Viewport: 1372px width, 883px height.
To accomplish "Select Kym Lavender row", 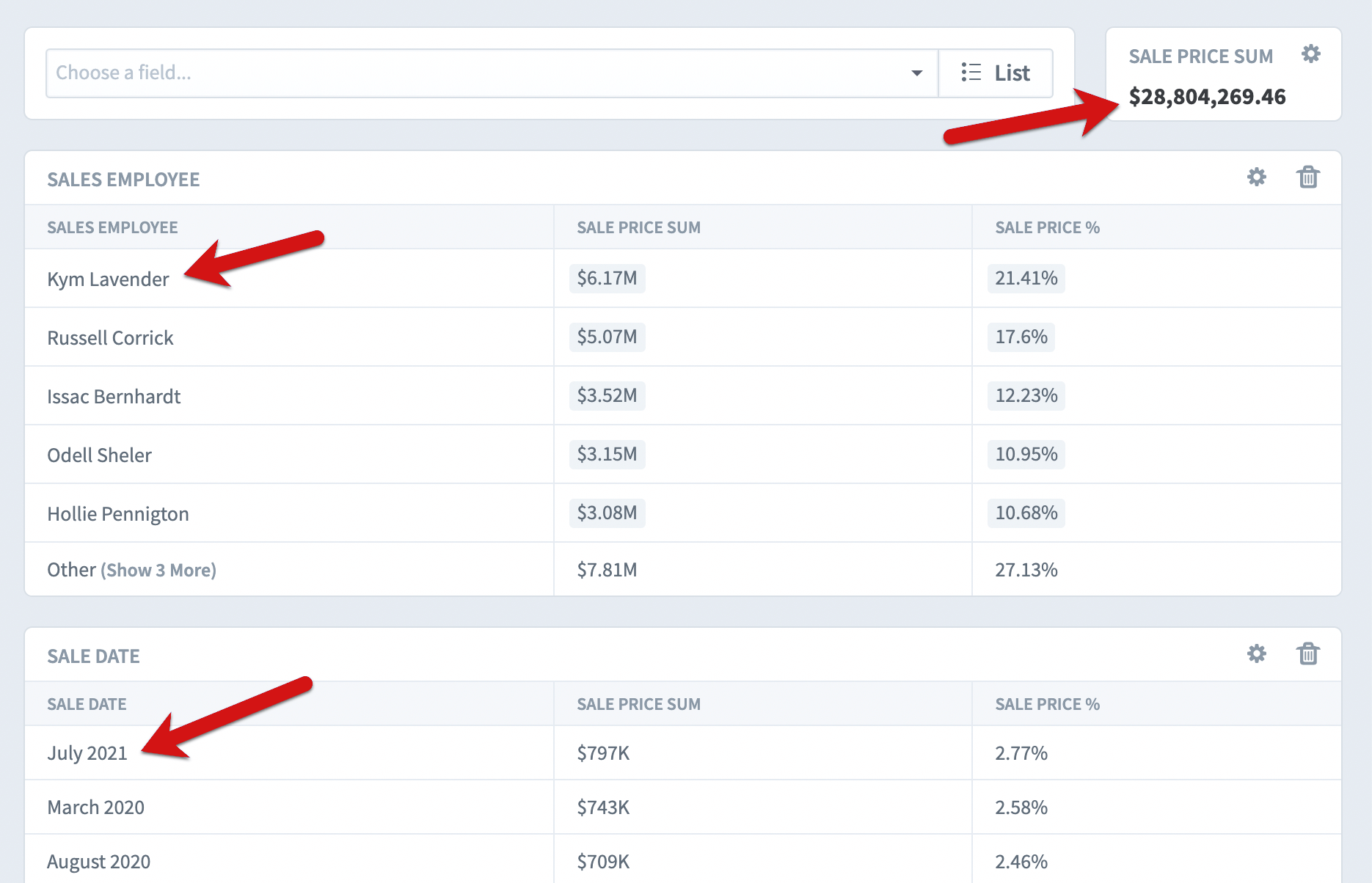I will 682,278.
